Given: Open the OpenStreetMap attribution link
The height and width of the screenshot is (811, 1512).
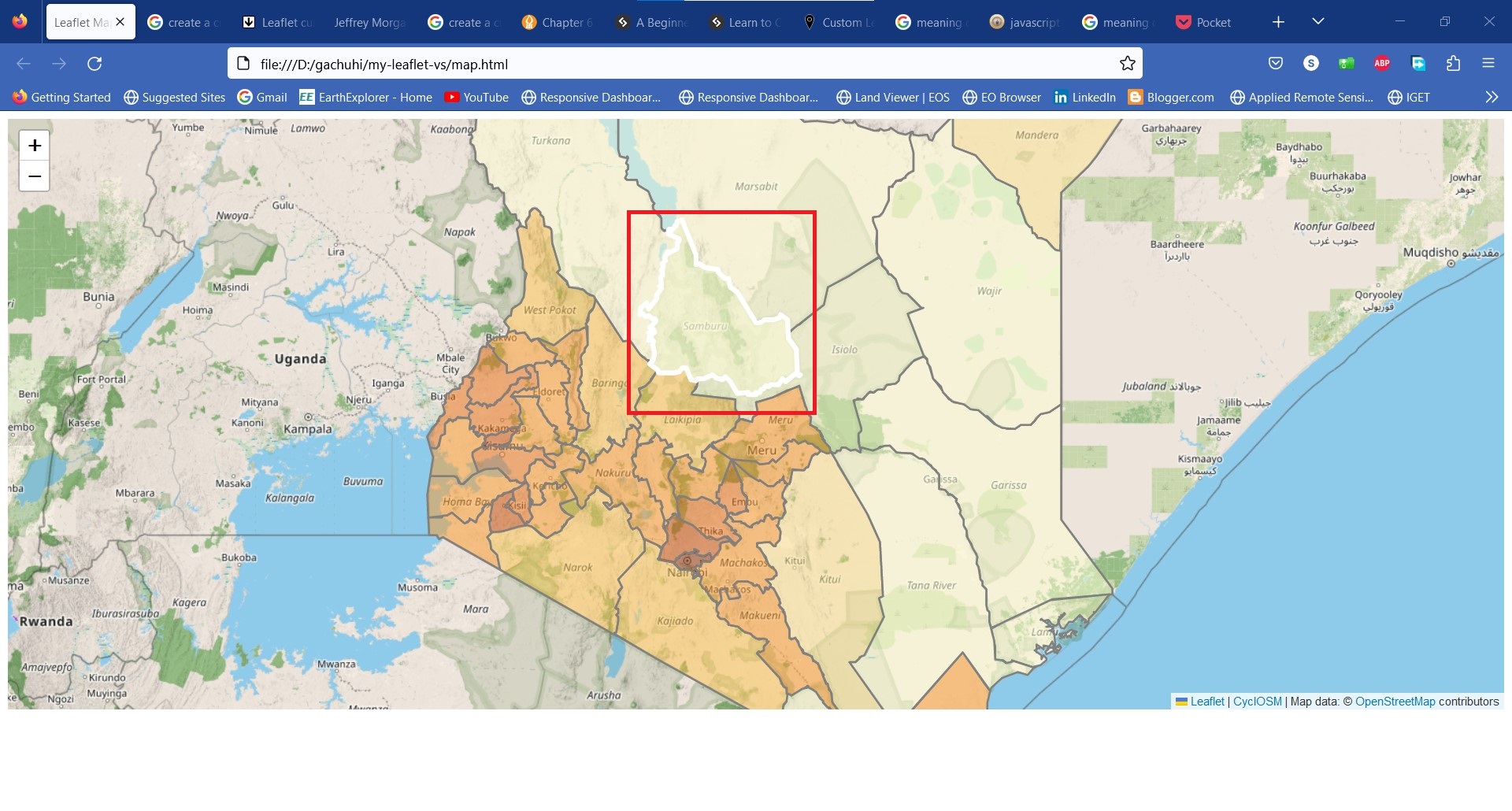Looking at the screenshot, I should 1395,702.
